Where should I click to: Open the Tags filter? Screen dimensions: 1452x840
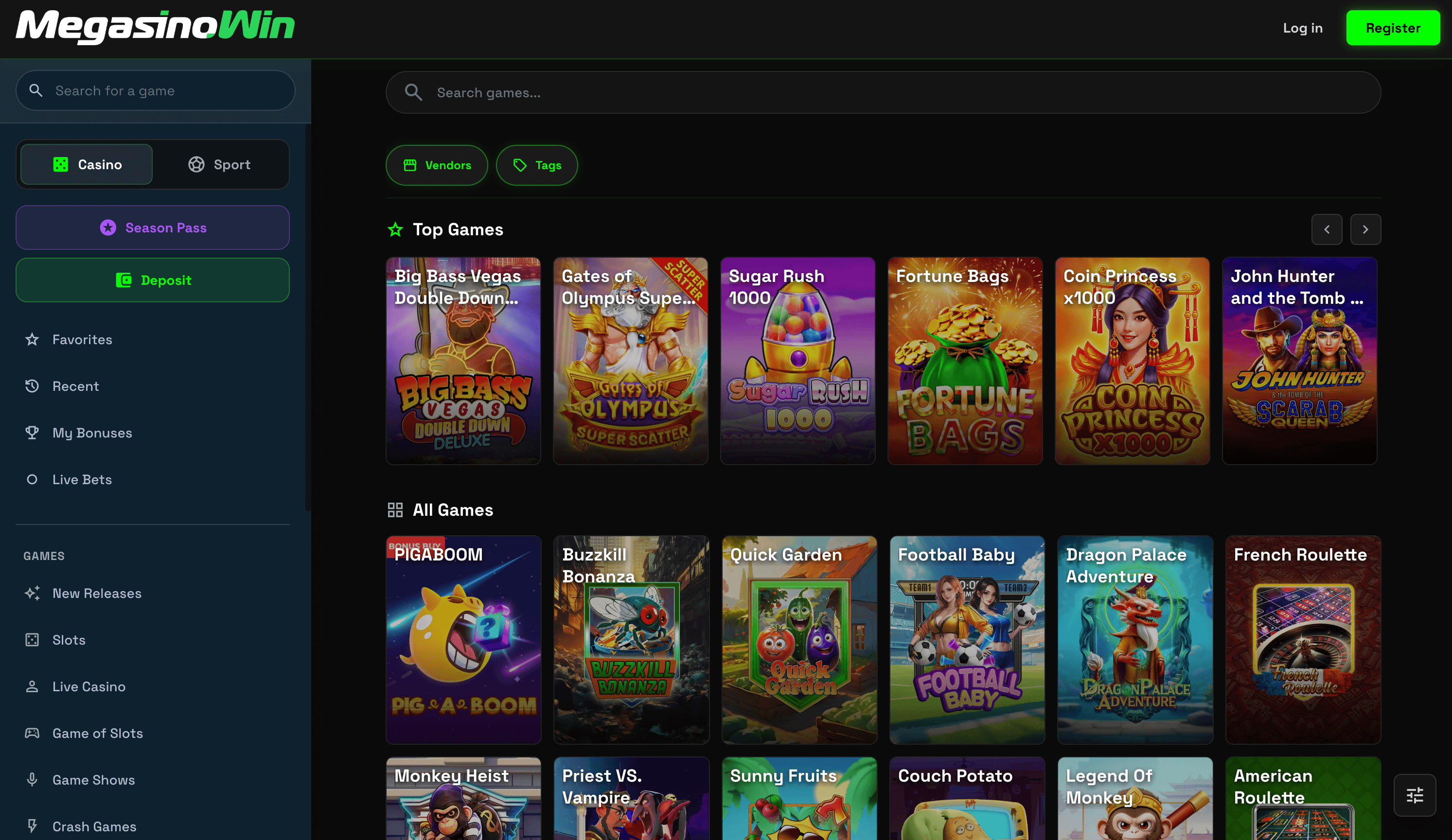point(537,165)
